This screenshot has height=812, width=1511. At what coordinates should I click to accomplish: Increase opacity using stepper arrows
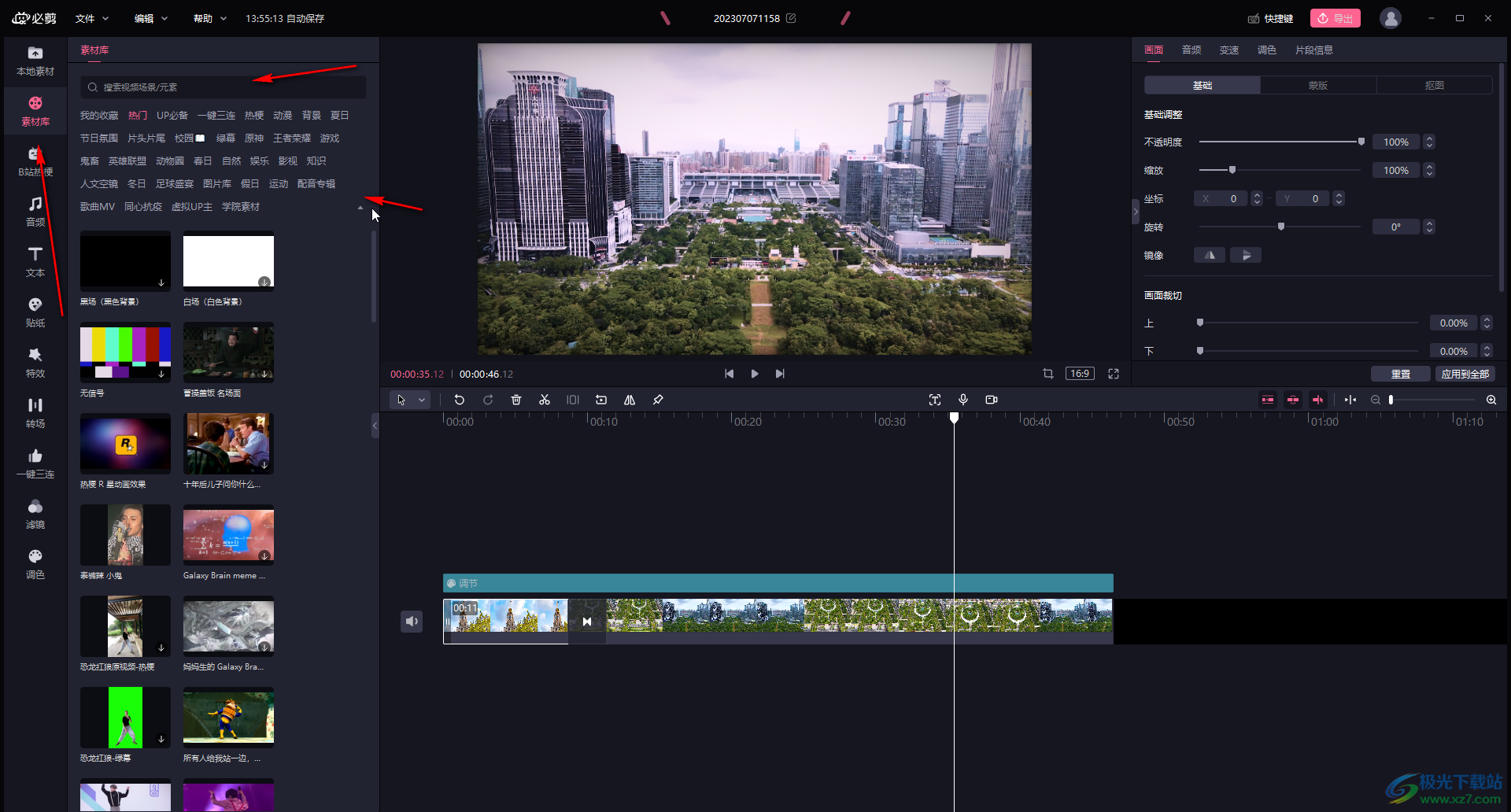tap(1429, 138)
